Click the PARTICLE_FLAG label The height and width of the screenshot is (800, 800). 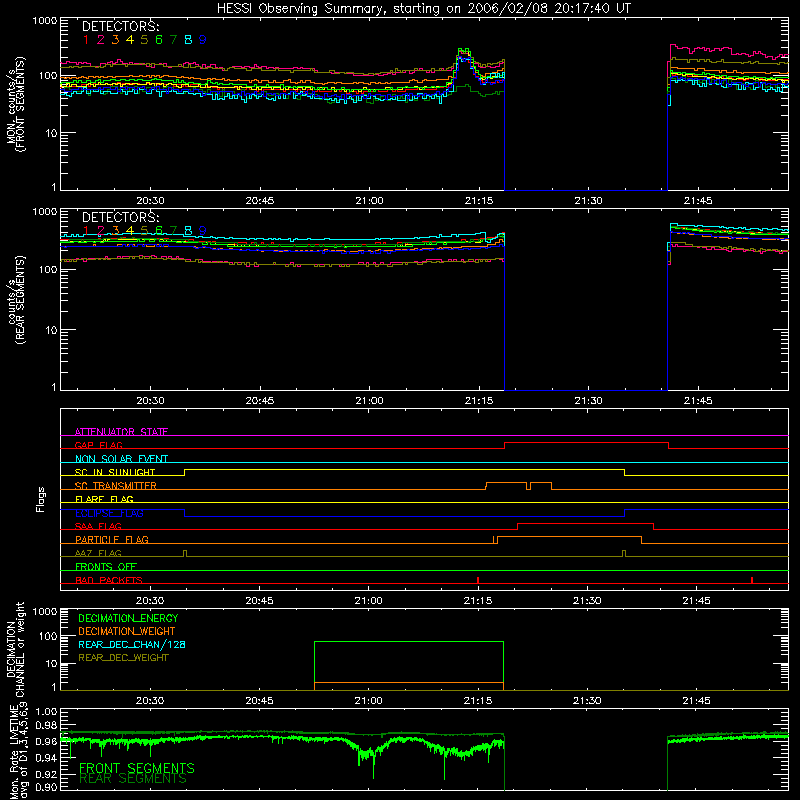[x=112, y=539]
